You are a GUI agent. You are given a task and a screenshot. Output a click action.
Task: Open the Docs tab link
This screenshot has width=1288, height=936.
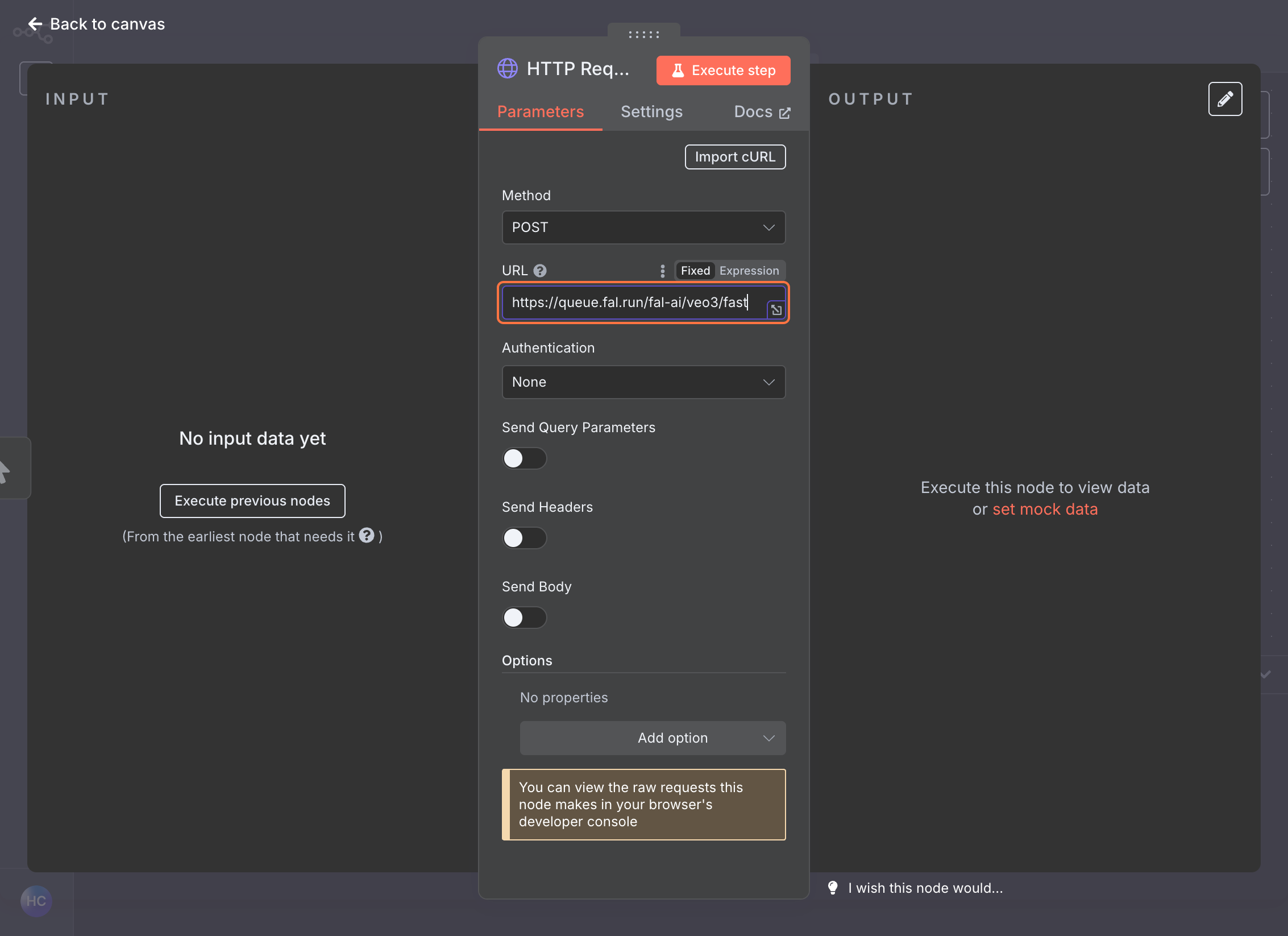click(x=761, y=112)
